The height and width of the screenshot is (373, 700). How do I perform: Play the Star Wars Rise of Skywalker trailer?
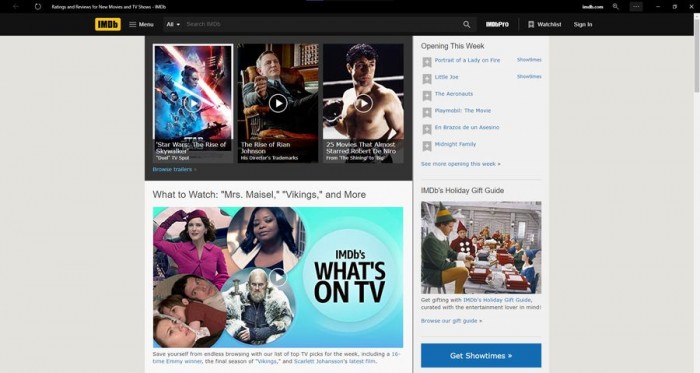pyautogui.click(x=193, y=104)
